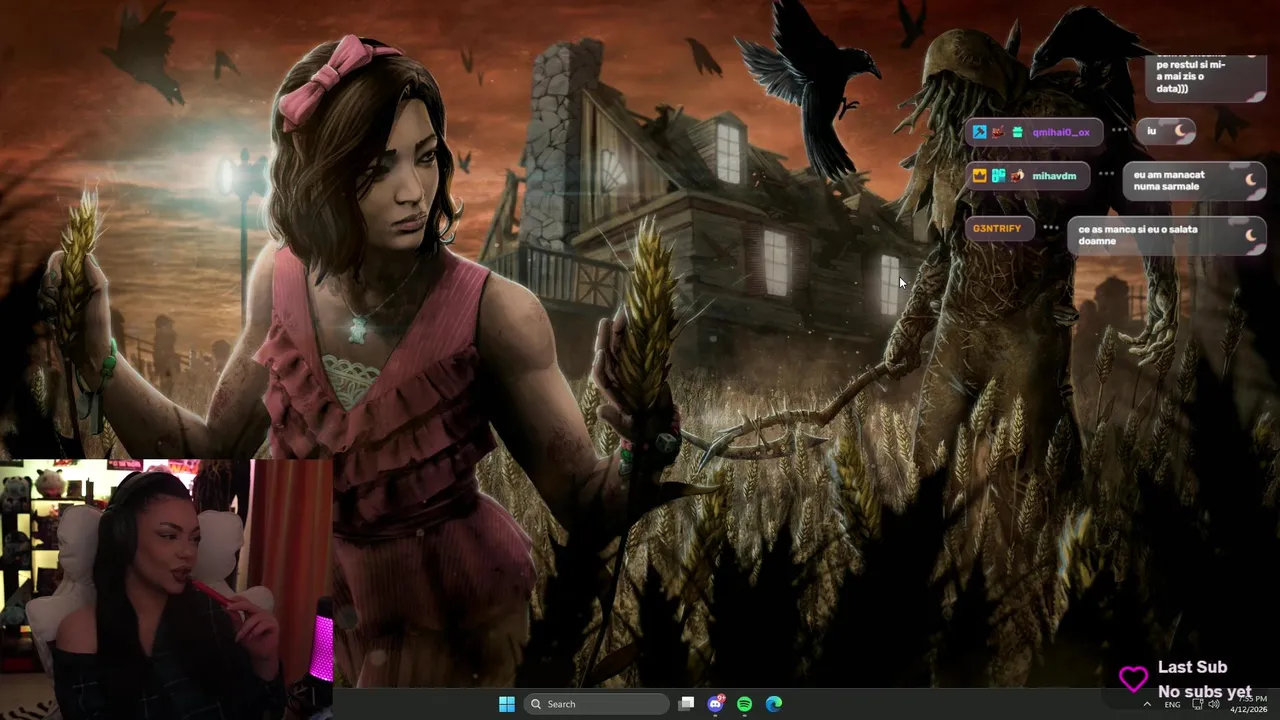The image size is (1280, 720).
Task: Click the 'No subs yet' text
Action: (x=1205, y=692)
